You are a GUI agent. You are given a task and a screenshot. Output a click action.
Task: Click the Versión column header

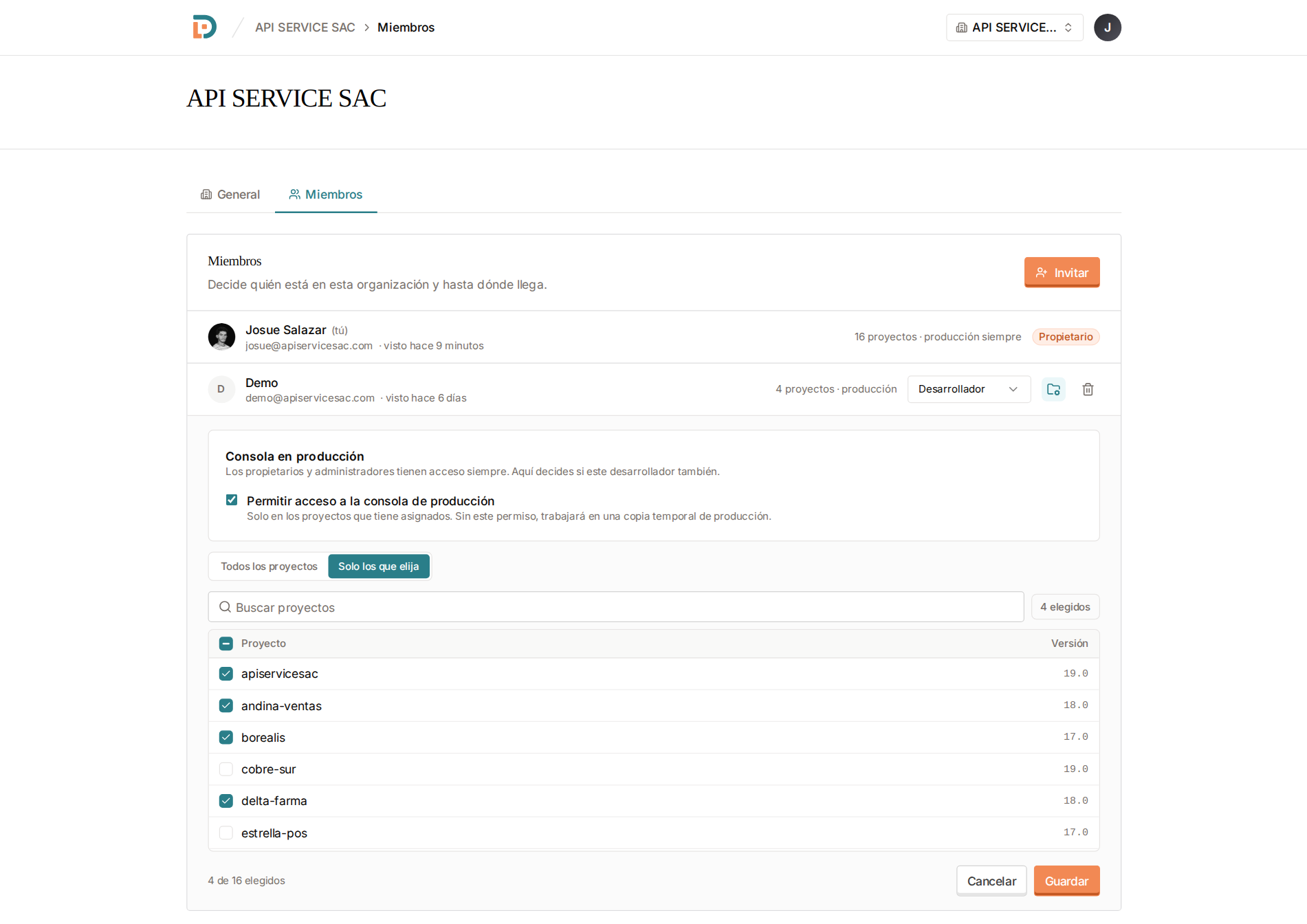click(x=1069, y=643)
